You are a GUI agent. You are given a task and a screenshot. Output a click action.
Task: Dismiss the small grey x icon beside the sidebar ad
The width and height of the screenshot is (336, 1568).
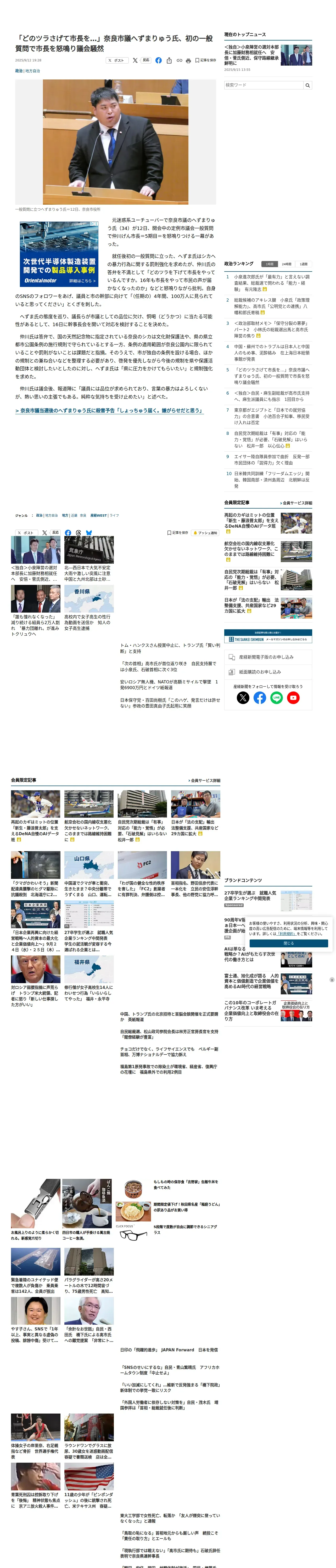point(332,980)
